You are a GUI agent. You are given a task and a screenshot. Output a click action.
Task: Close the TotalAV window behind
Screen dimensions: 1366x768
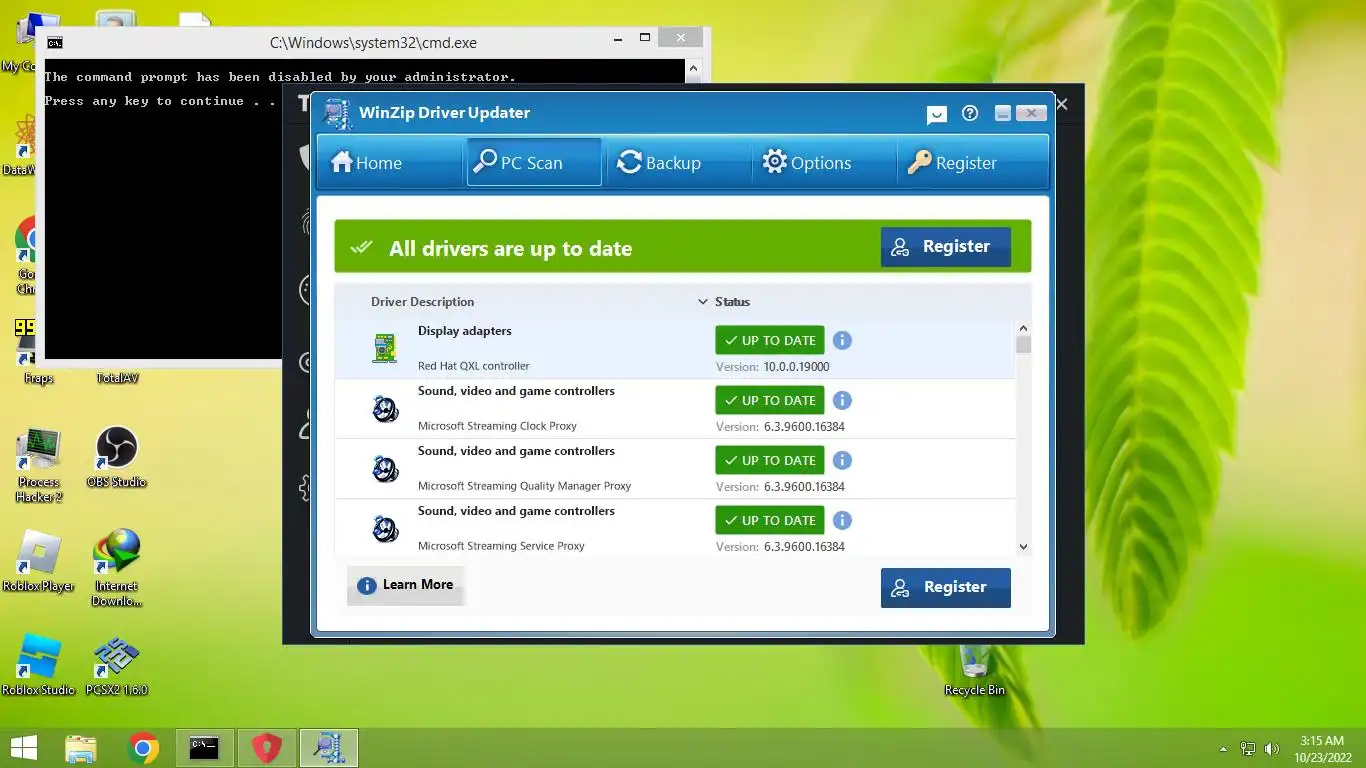click(x=1062, y=104)
